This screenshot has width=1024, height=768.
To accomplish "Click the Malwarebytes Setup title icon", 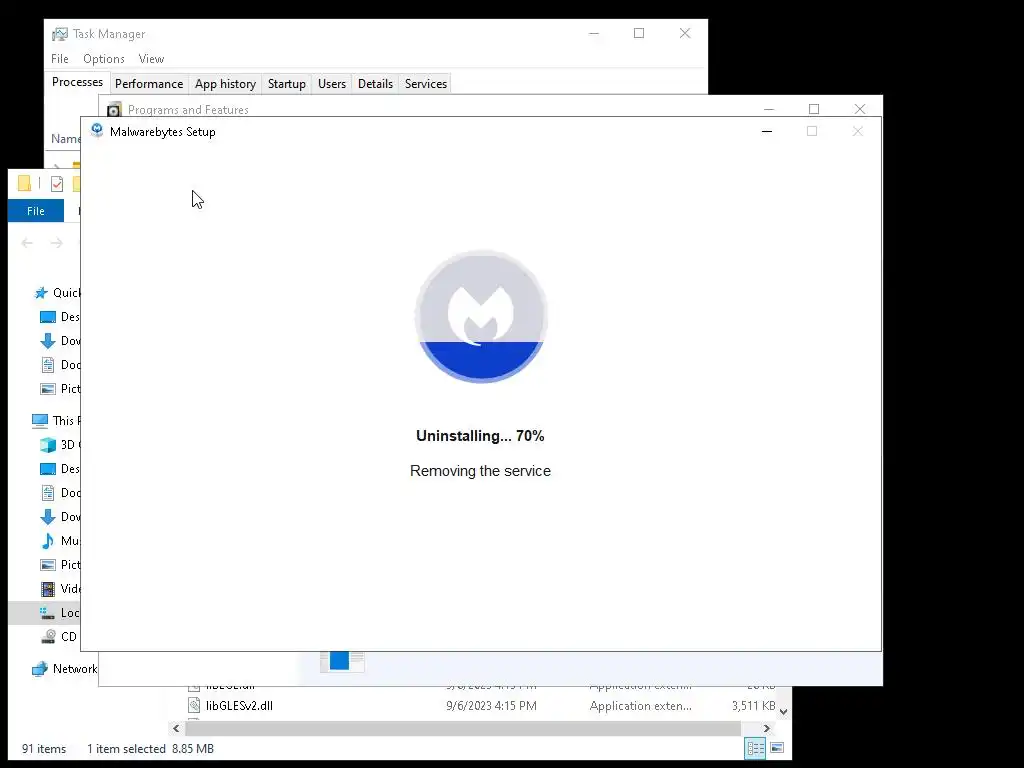I will click(97, 131).
